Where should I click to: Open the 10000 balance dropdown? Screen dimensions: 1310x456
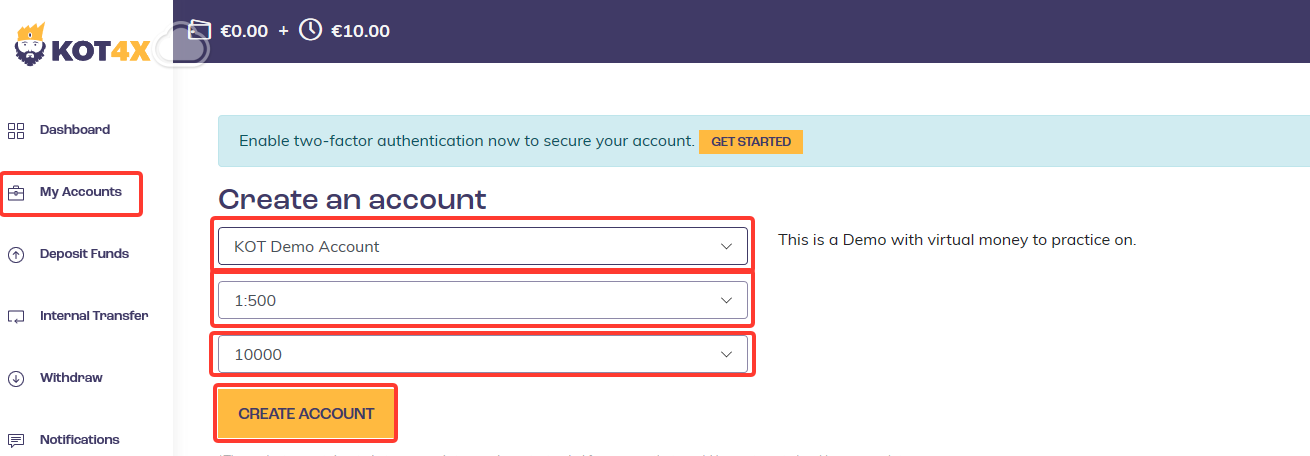483,354
